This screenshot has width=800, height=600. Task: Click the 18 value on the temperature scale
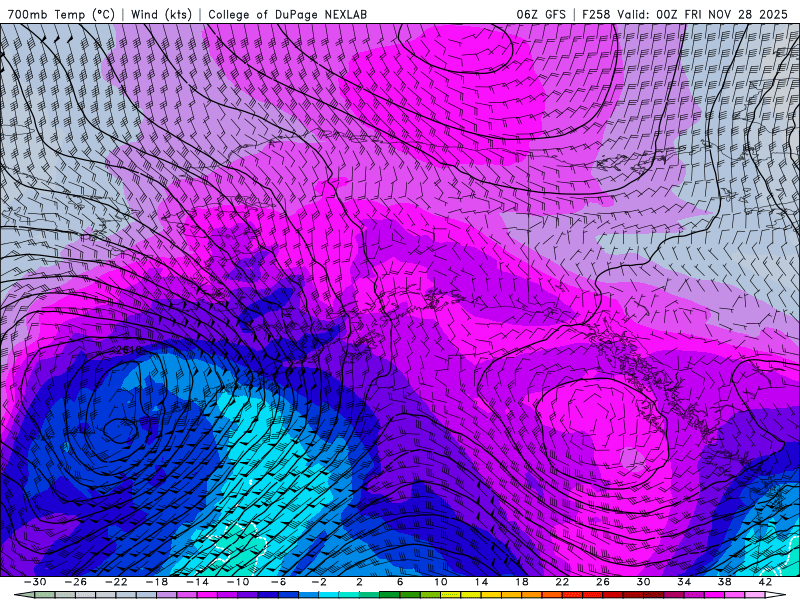pyautogui.click(x=521, y=582)
